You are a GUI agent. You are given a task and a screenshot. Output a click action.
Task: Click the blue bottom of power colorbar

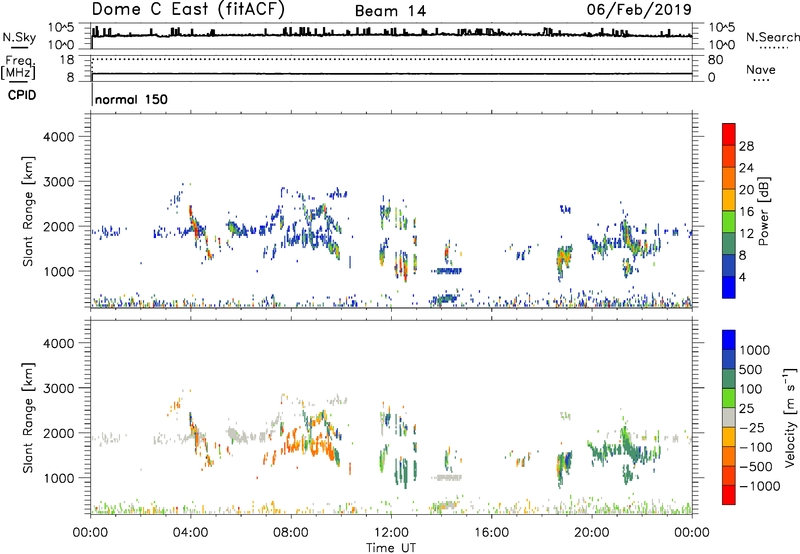point(729,287)
